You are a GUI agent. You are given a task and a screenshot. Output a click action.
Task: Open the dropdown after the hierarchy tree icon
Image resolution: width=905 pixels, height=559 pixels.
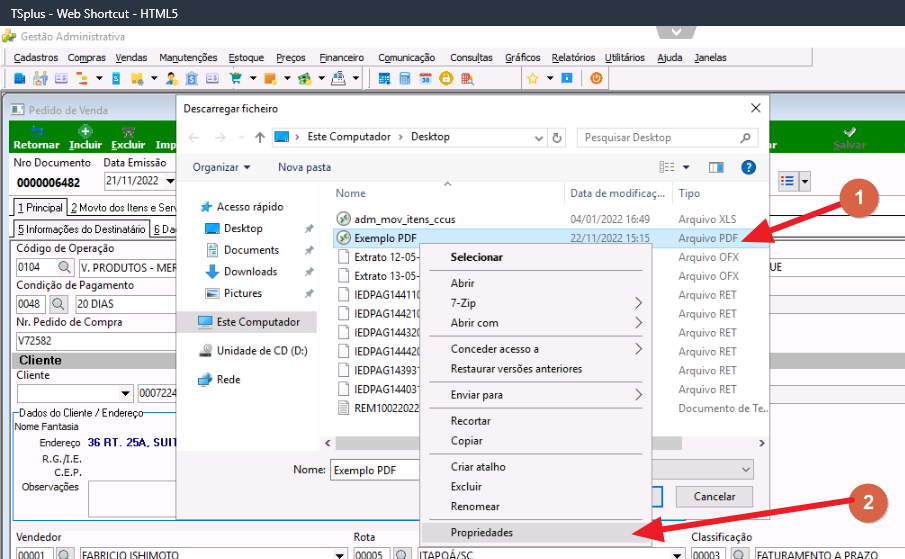[99, 78]
